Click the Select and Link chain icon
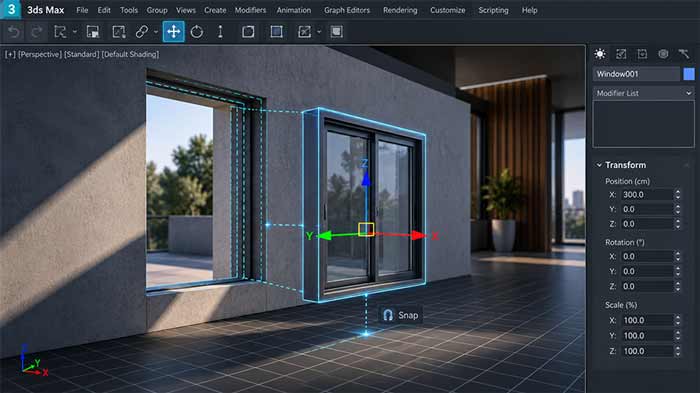Image resolution: width=700 pixels, height=393 pixels. tap(142, 32)
